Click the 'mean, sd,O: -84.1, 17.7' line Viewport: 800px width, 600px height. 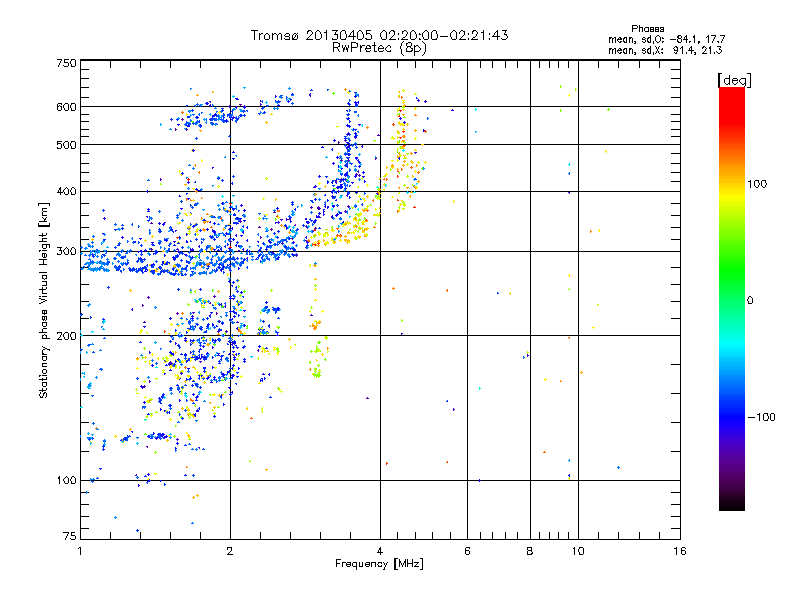pos(666,39)
